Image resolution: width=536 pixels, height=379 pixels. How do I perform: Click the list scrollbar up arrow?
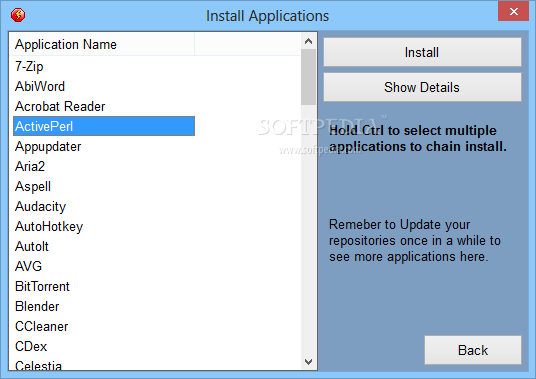(308, 41)
